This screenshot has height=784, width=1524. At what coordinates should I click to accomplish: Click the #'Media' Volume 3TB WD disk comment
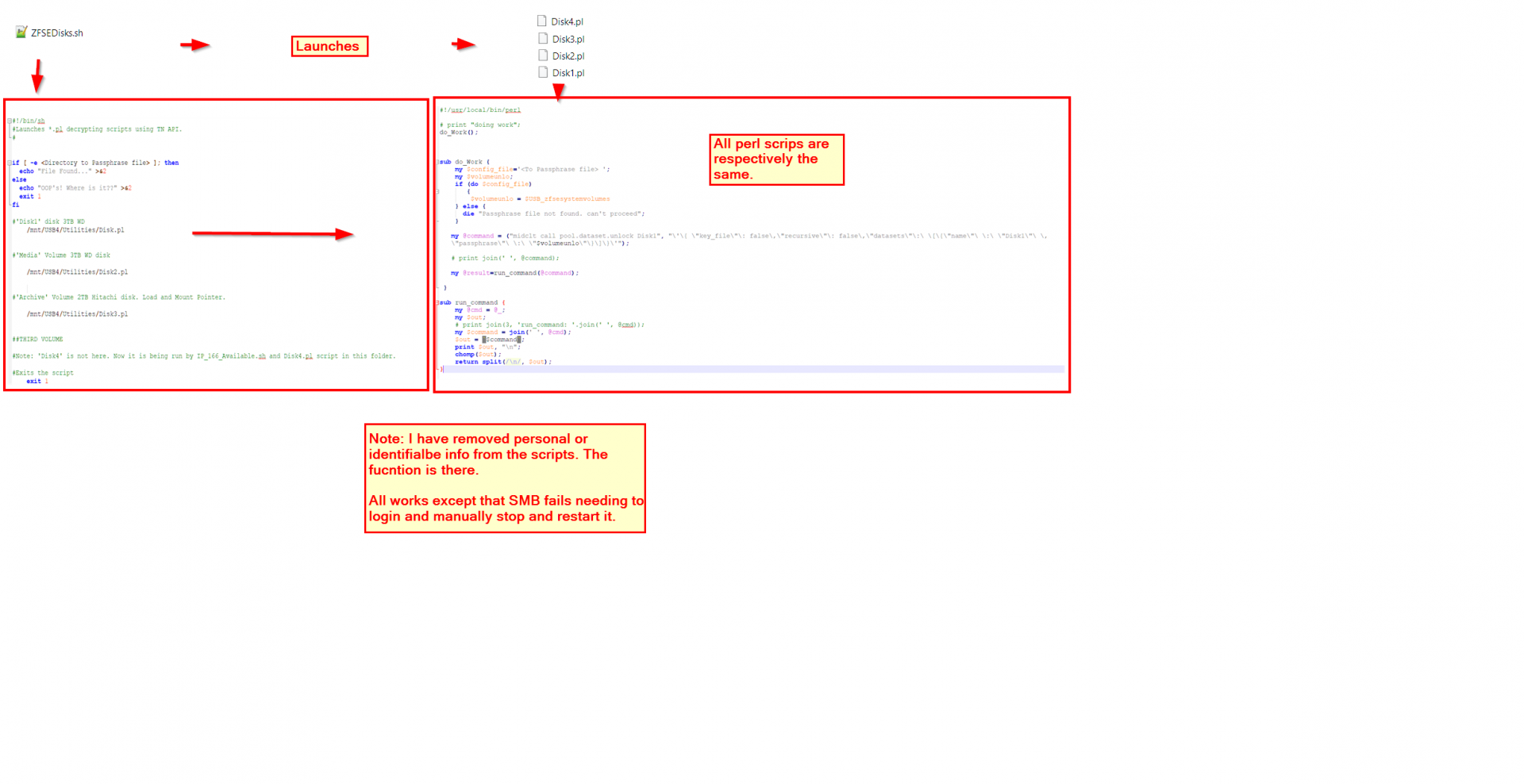pos(61,256)
